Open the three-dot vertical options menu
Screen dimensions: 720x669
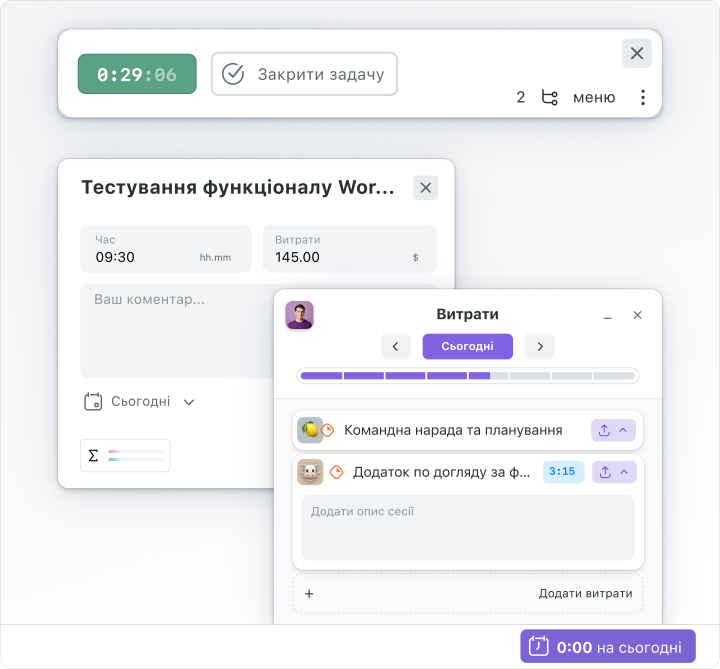pos(643,97)
